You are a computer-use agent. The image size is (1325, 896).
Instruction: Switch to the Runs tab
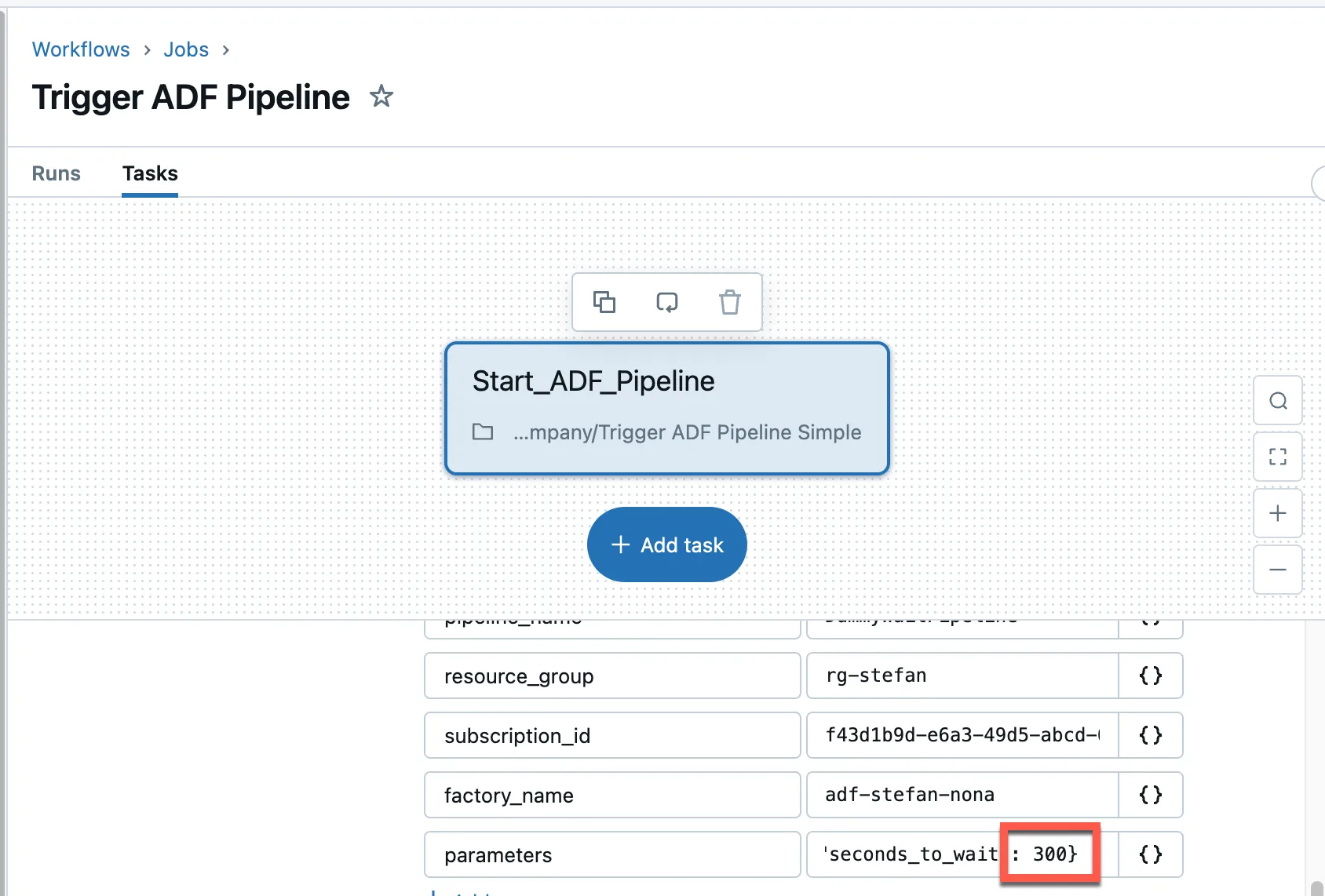click(56, 173)
